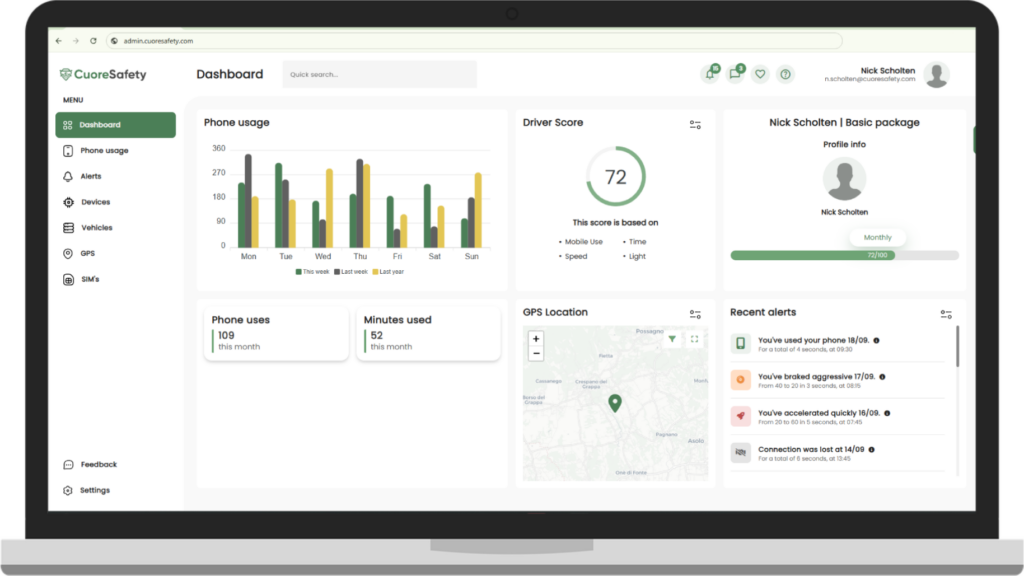Open the Recent alerts panel options
This screenshot has height=576, width=1024.
(x=946, y=314)
